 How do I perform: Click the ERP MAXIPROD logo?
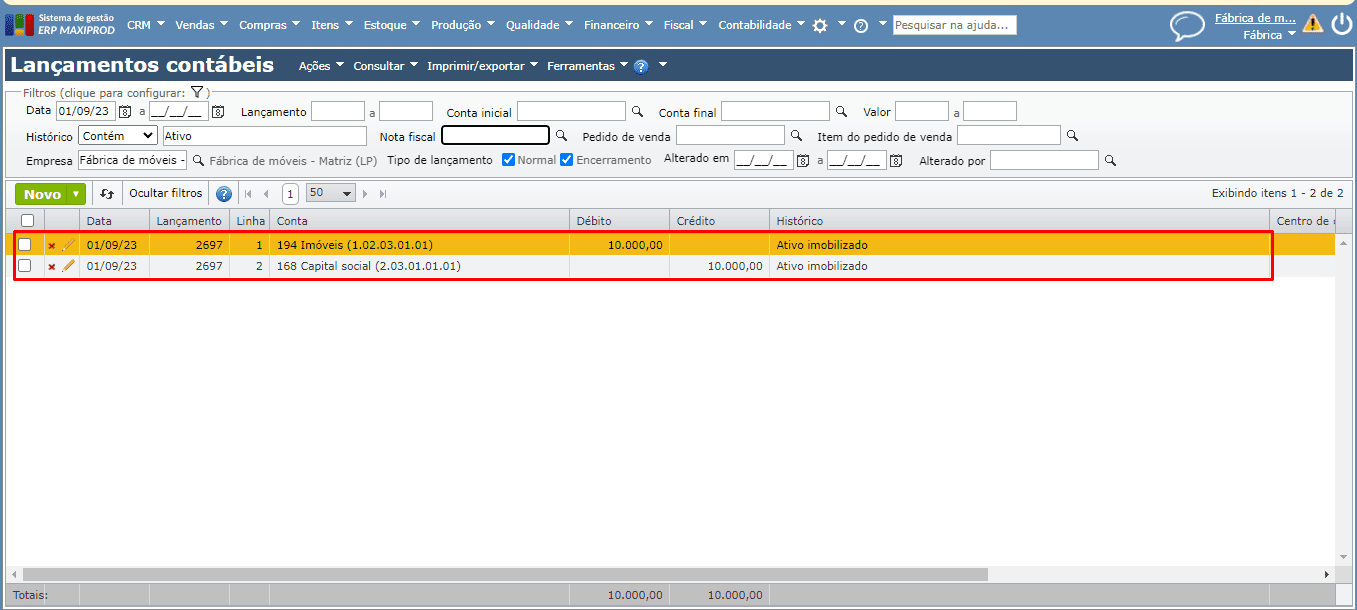pyautogui.click(x=60, y=25)
